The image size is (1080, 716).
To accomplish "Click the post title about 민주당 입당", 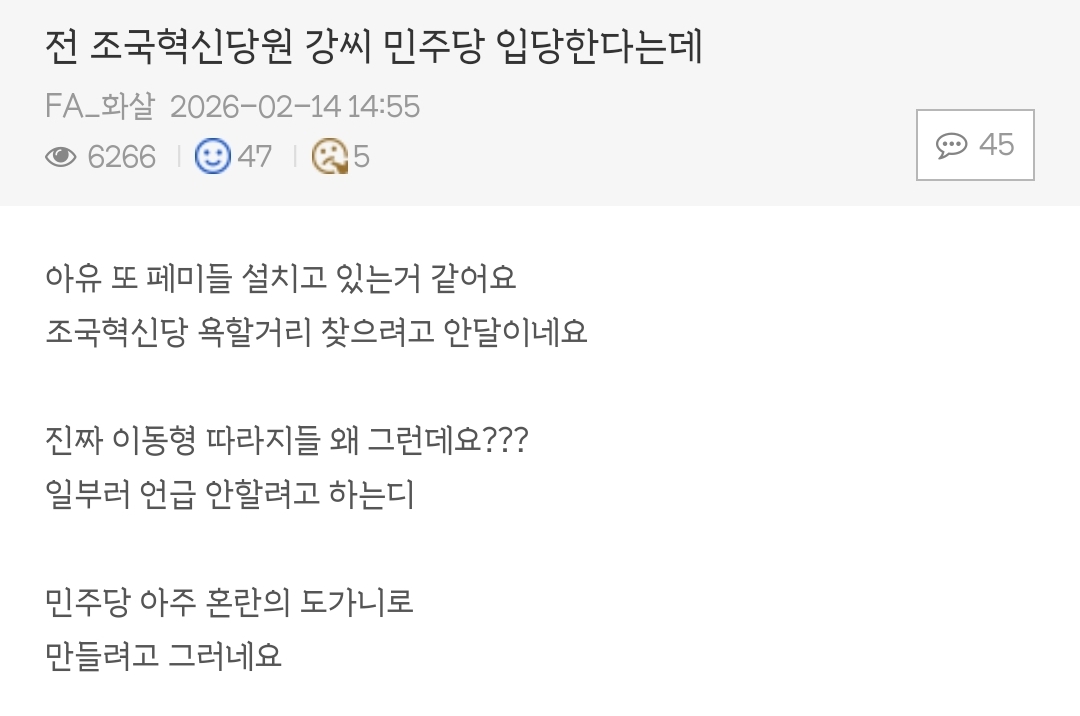I will (x=374, y=46).
